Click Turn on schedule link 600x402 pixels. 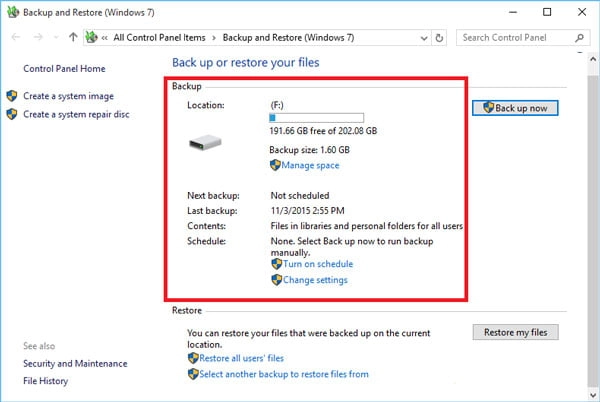[317, 264]
